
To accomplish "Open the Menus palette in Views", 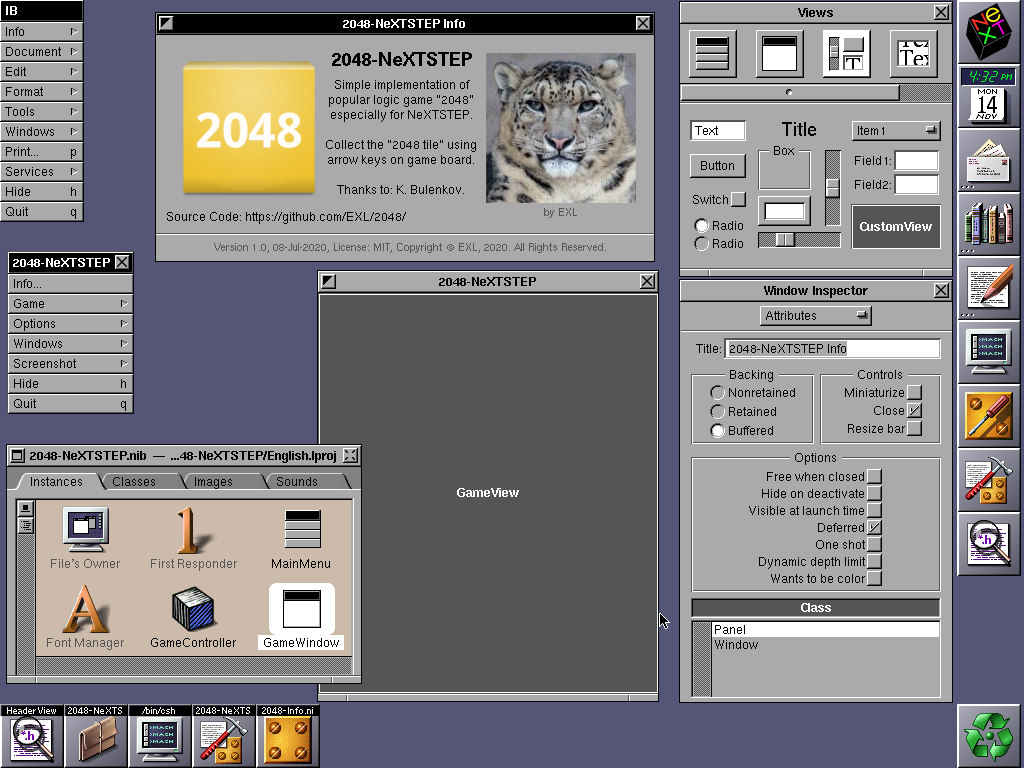I will pyautogui.click(x=712, y=54).
